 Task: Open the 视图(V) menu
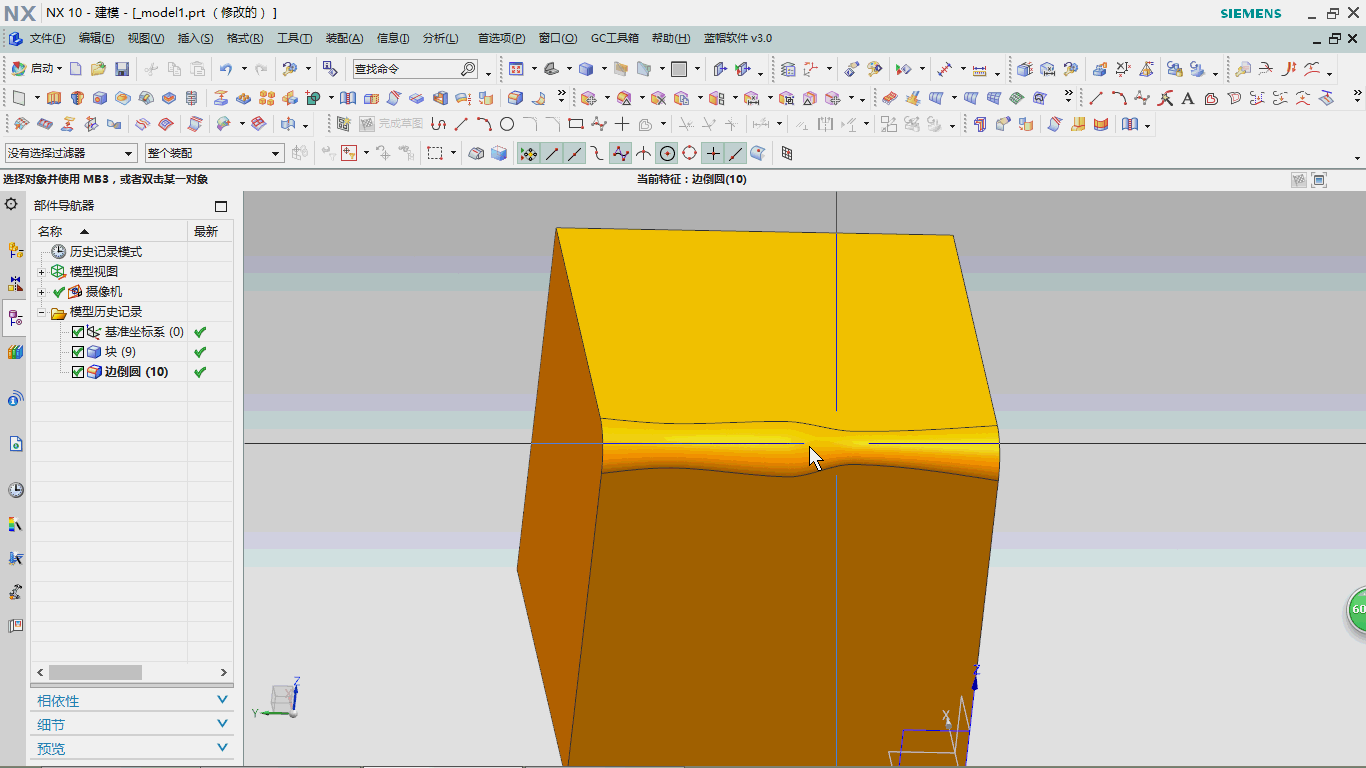coord(145,38)
